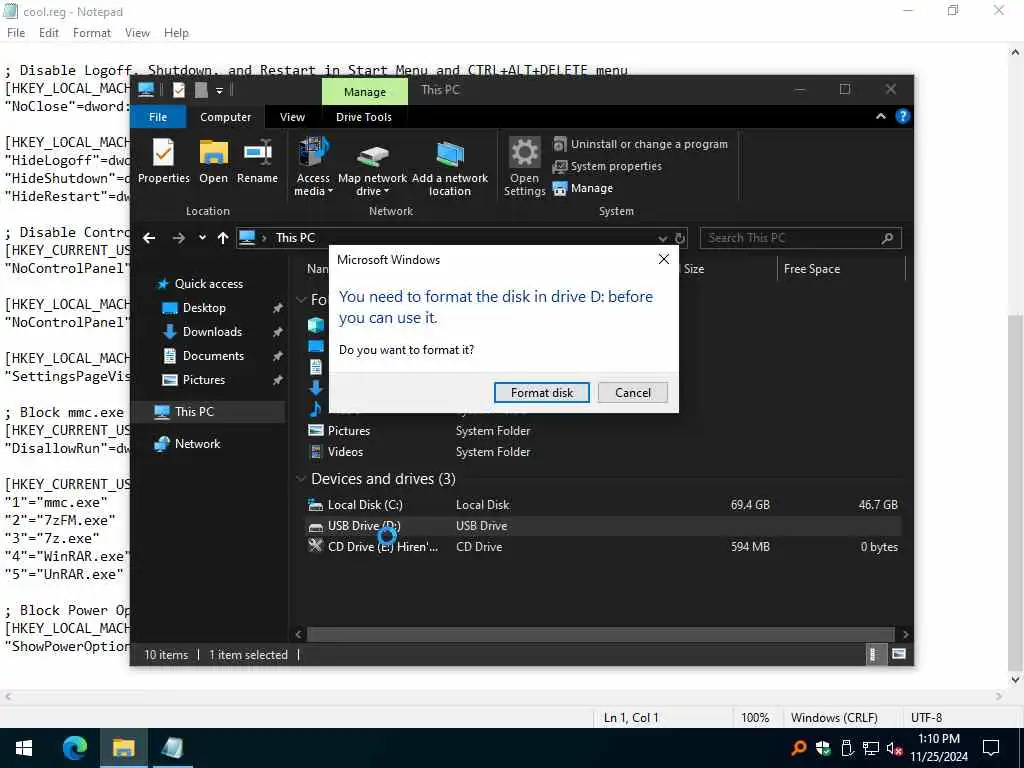Select Local Disk (C:) drive

tap(603, 505)
